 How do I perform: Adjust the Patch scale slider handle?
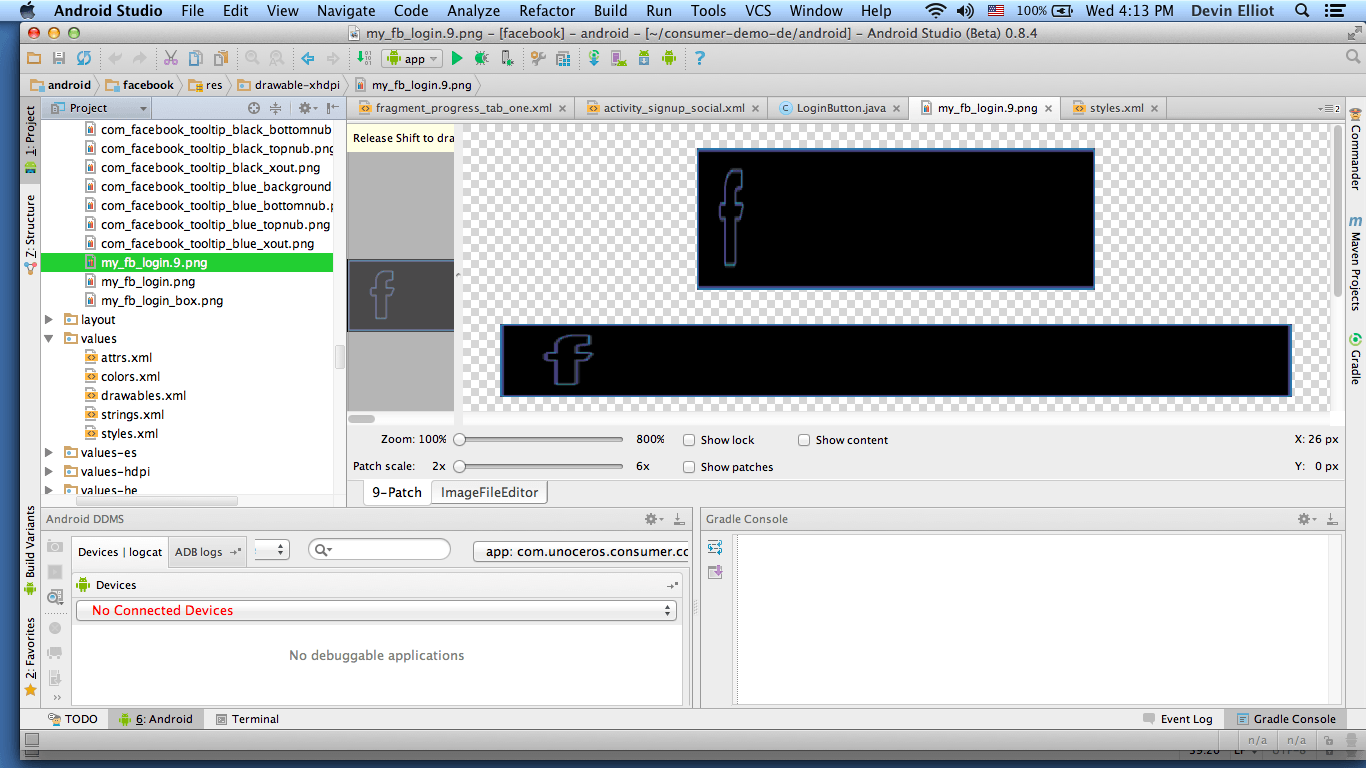point(460,466)
